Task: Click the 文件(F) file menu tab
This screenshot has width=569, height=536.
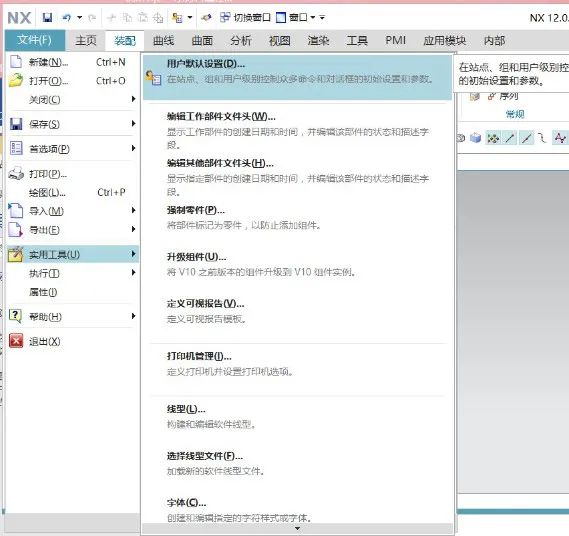Action: click(x=35, y=40)
